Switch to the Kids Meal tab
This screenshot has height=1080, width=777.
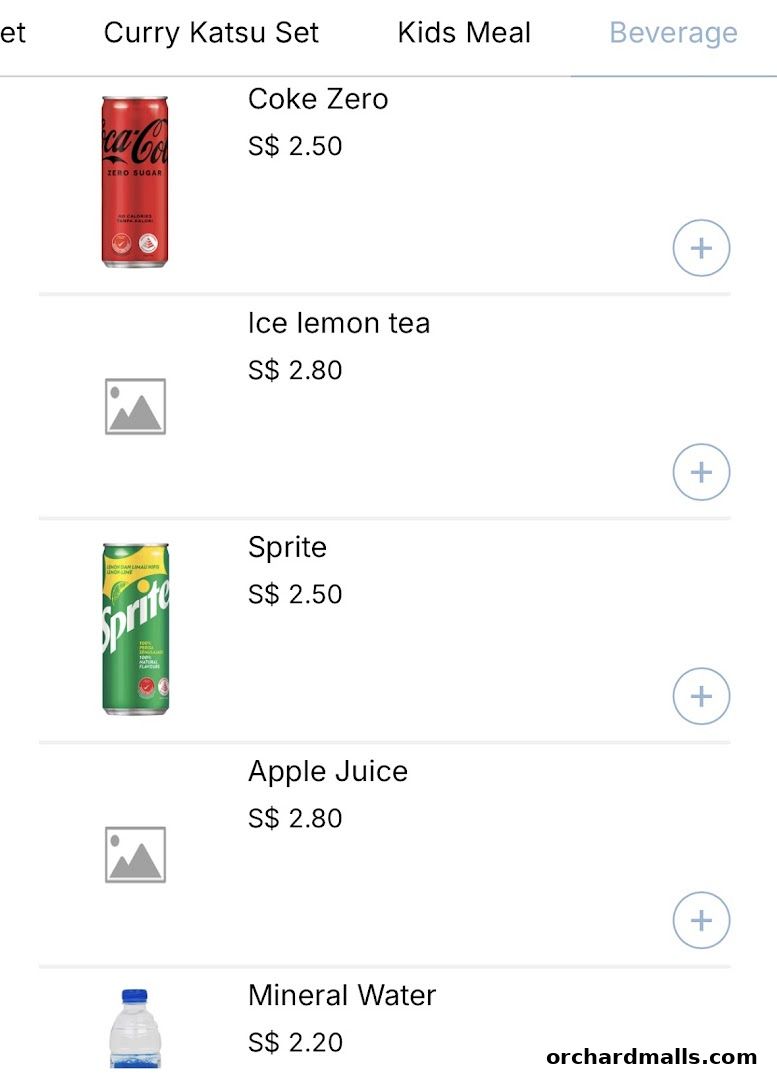pos(464,33)
